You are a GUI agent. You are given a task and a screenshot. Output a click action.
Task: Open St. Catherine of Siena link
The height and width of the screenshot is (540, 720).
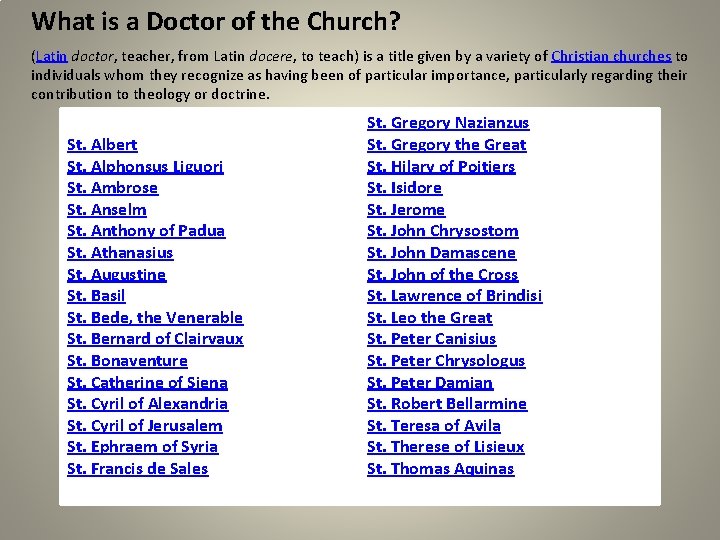coord(147,383)
